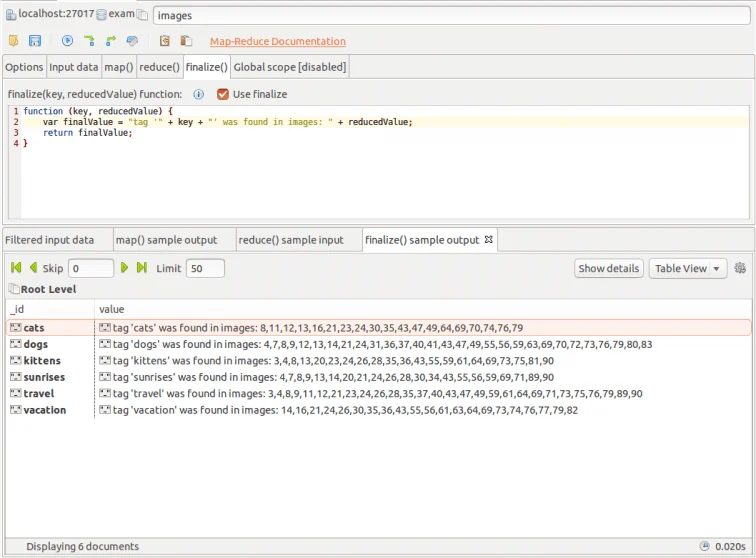756x558 pixels.
Task: Click the value cell for tag 'kittens'
Action: [423, 361]
